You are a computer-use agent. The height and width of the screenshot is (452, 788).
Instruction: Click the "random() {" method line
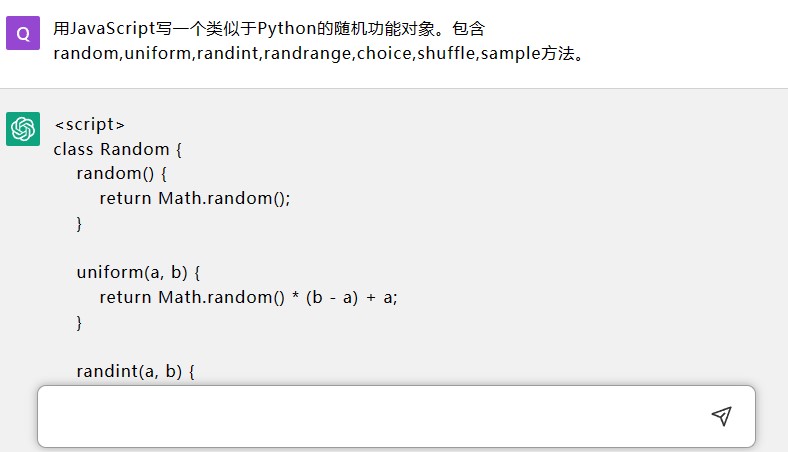[121, 173]
